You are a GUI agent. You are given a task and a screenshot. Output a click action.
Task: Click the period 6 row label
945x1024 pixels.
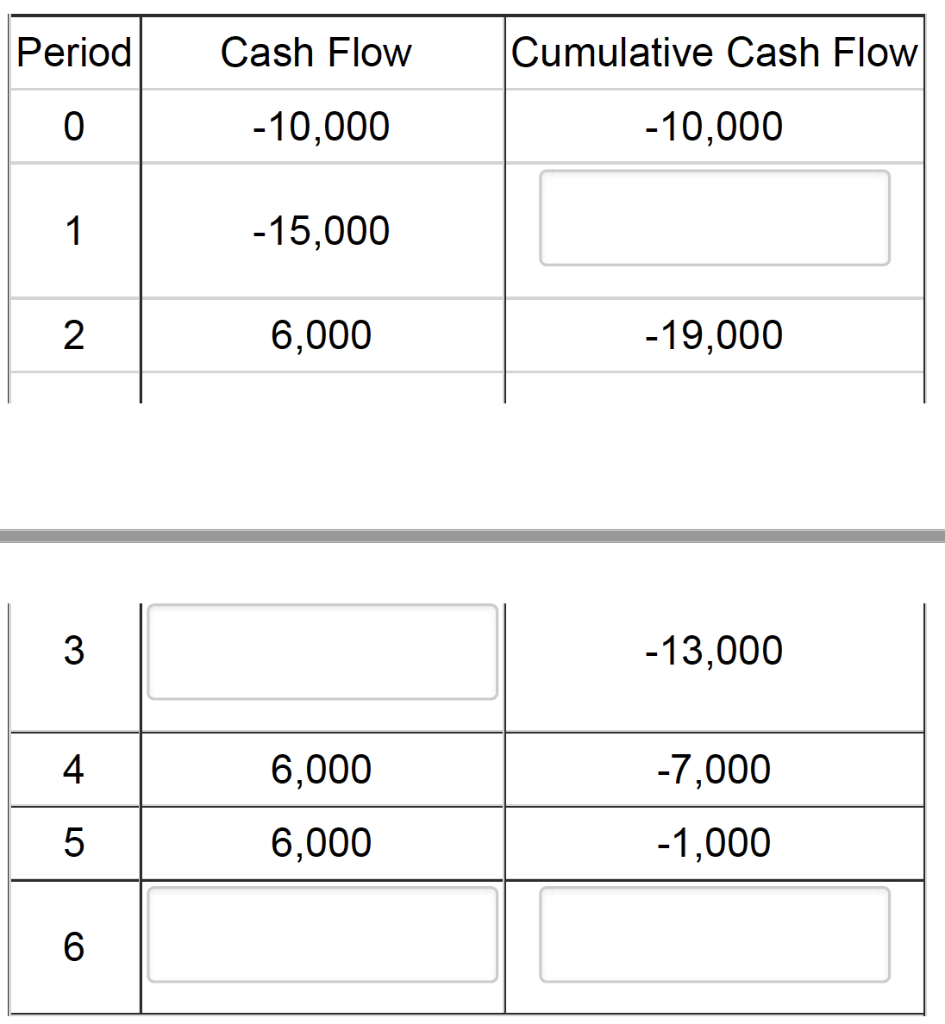pyautogui.click(x=74, y=946)
